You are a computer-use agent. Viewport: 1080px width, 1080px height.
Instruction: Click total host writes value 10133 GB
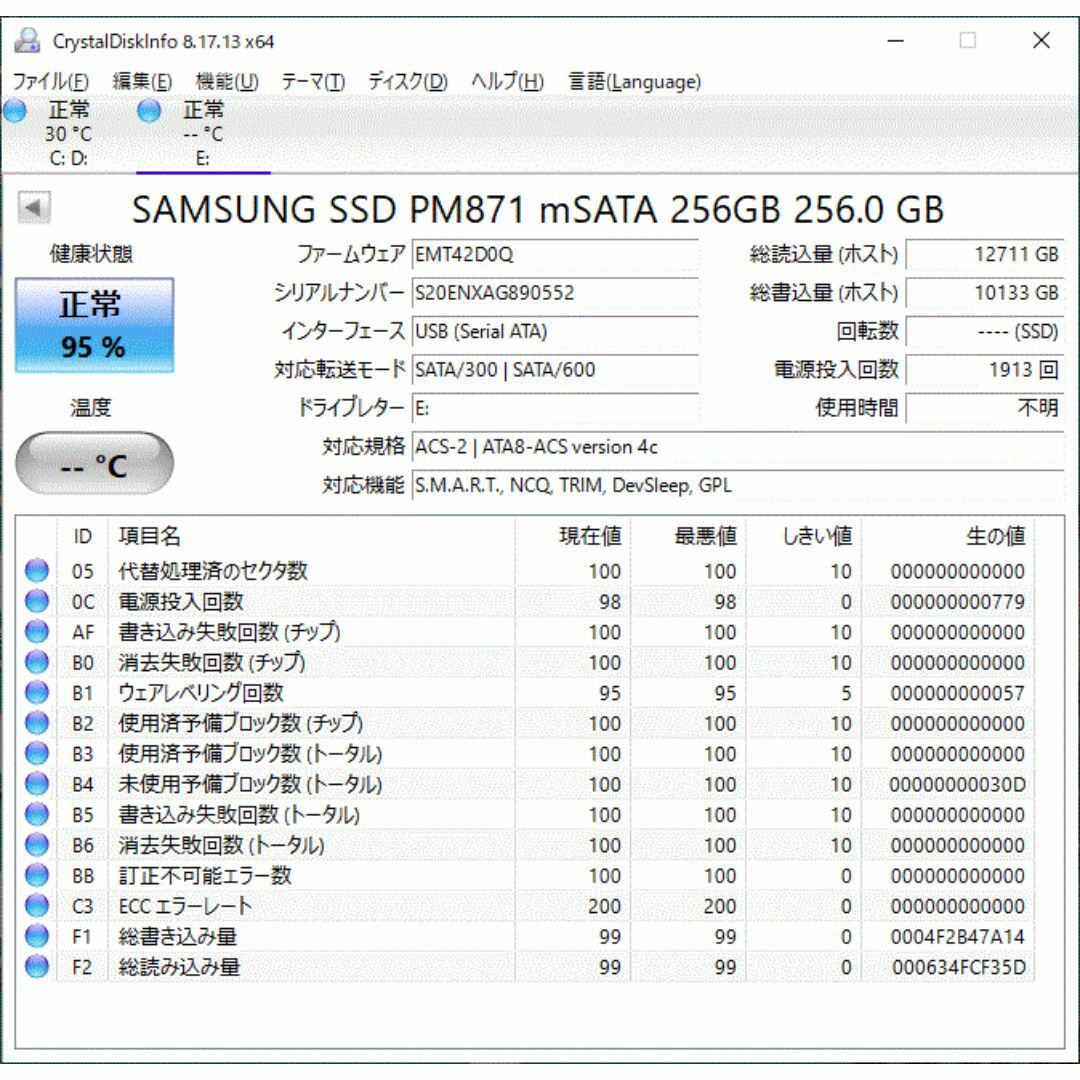(985, 293)
